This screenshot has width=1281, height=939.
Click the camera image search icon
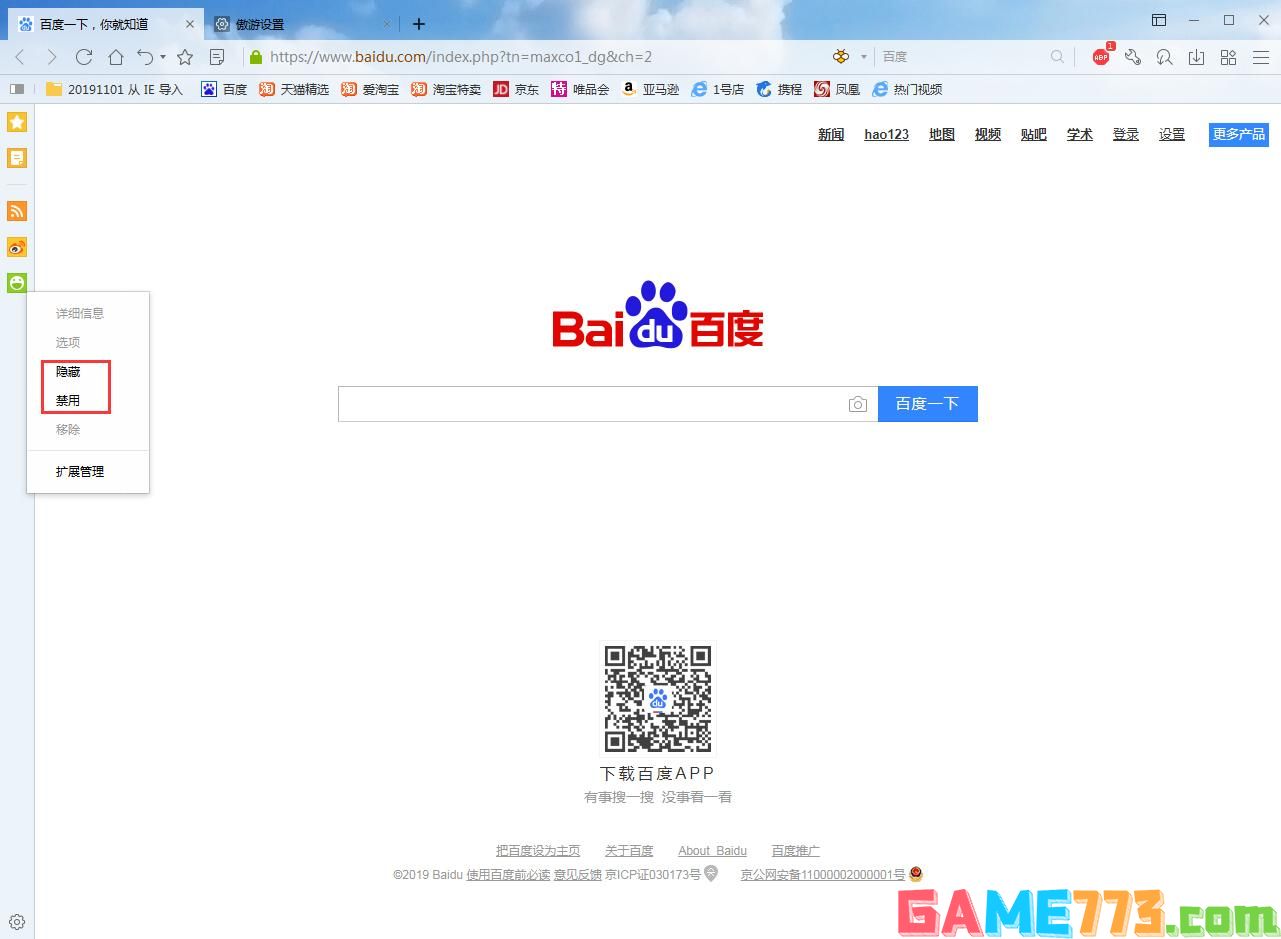tap(857, 404)
